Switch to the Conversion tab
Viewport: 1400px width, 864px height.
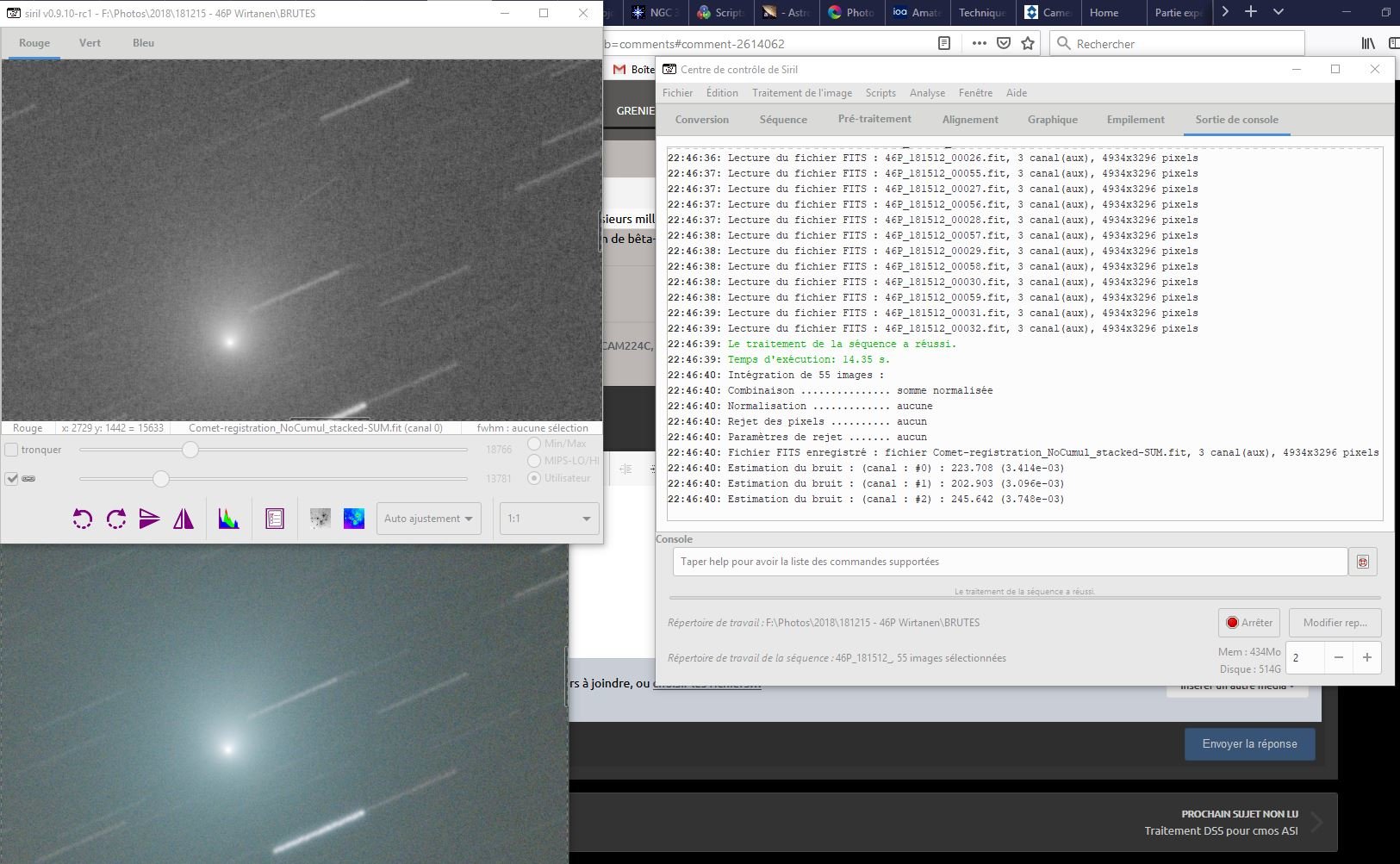pyautogui.click(x=702, y=120)
